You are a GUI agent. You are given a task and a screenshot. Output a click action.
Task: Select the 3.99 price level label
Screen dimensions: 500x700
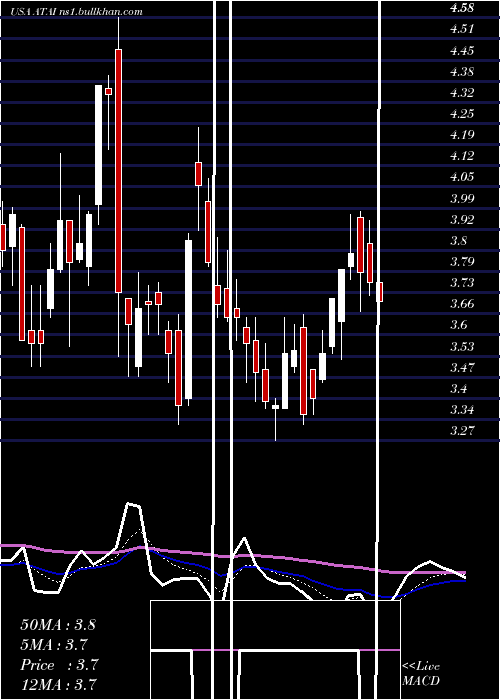pos(462,198)
